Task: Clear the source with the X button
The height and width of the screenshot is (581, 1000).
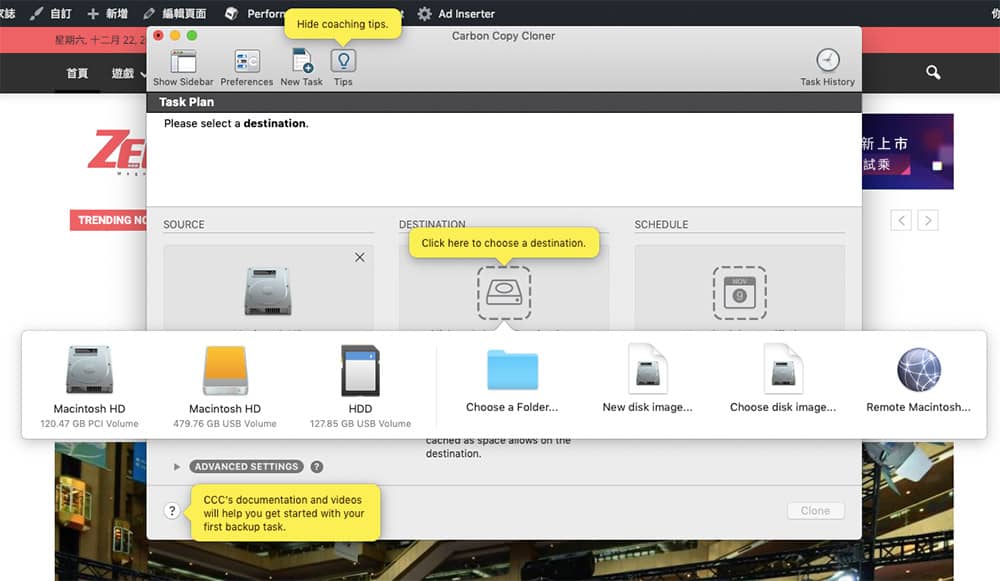Action: [360, 257]
